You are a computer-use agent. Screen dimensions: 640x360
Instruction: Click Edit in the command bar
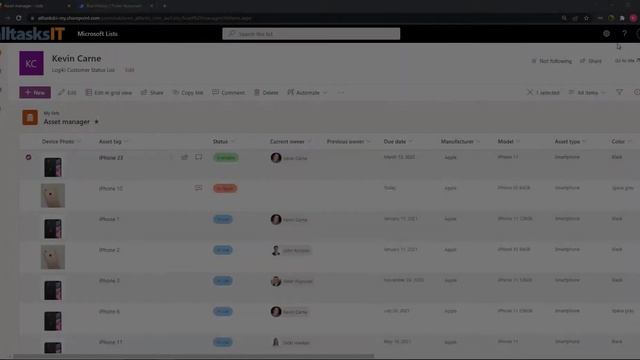tap(67, 93)
